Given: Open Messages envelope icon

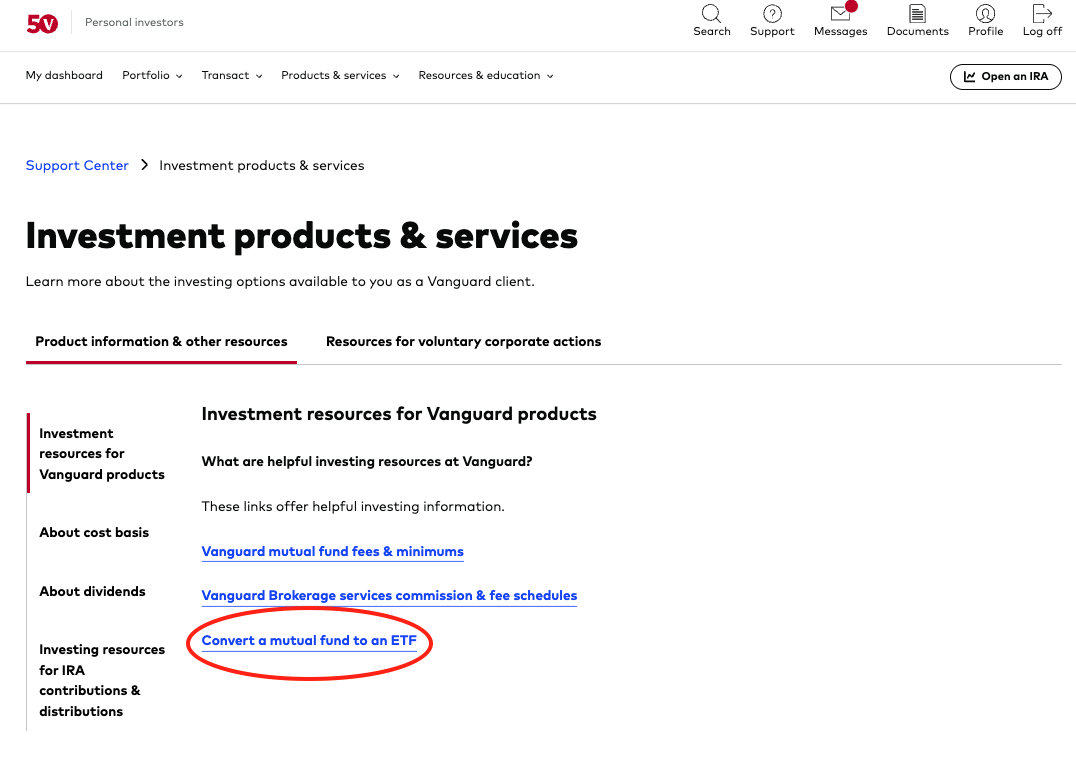Looking at the screenshot, I should 840,13.
